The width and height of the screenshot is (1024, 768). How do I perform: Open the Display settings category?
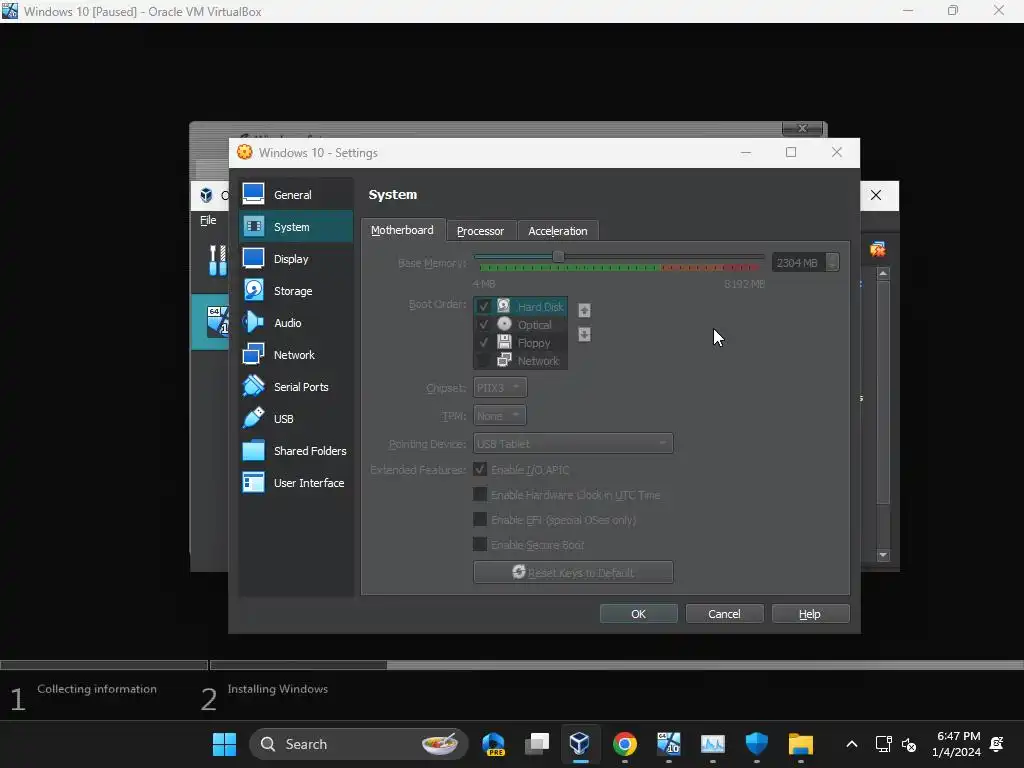[296, 259]
